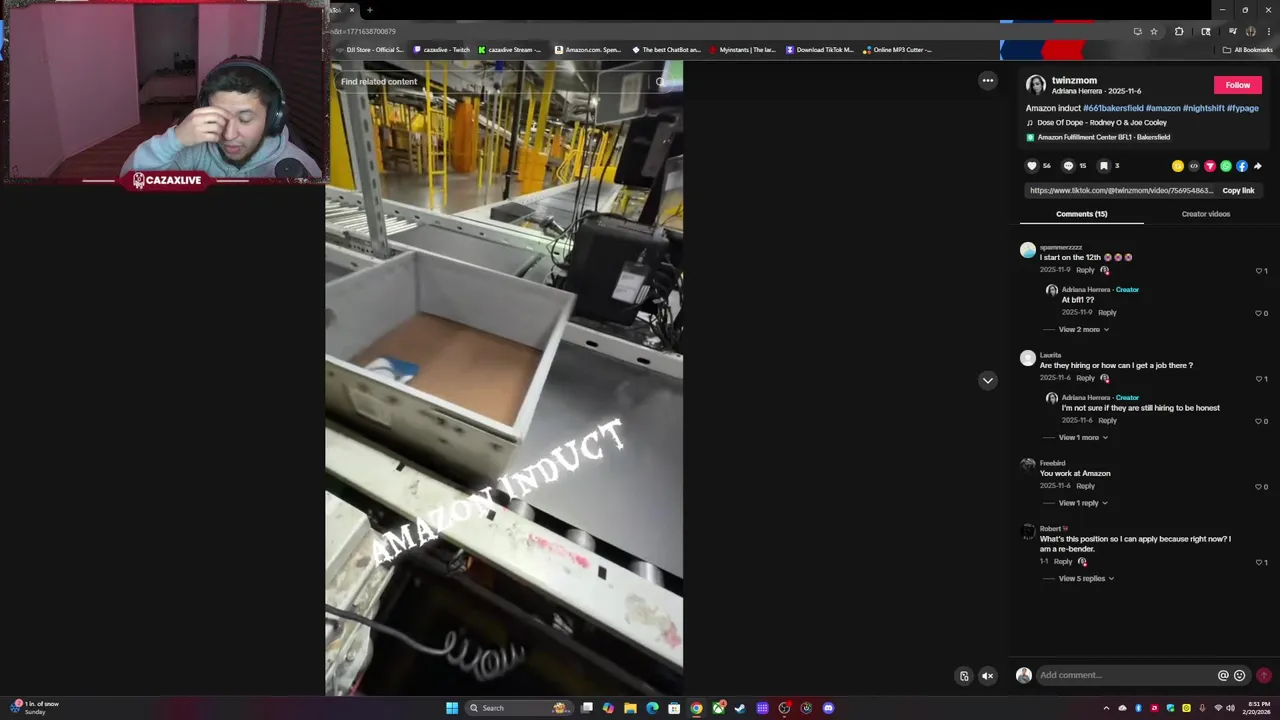Post comment with the red arrow button
Viewport: 1280px width, 720px height.
tap(1264, 675)
